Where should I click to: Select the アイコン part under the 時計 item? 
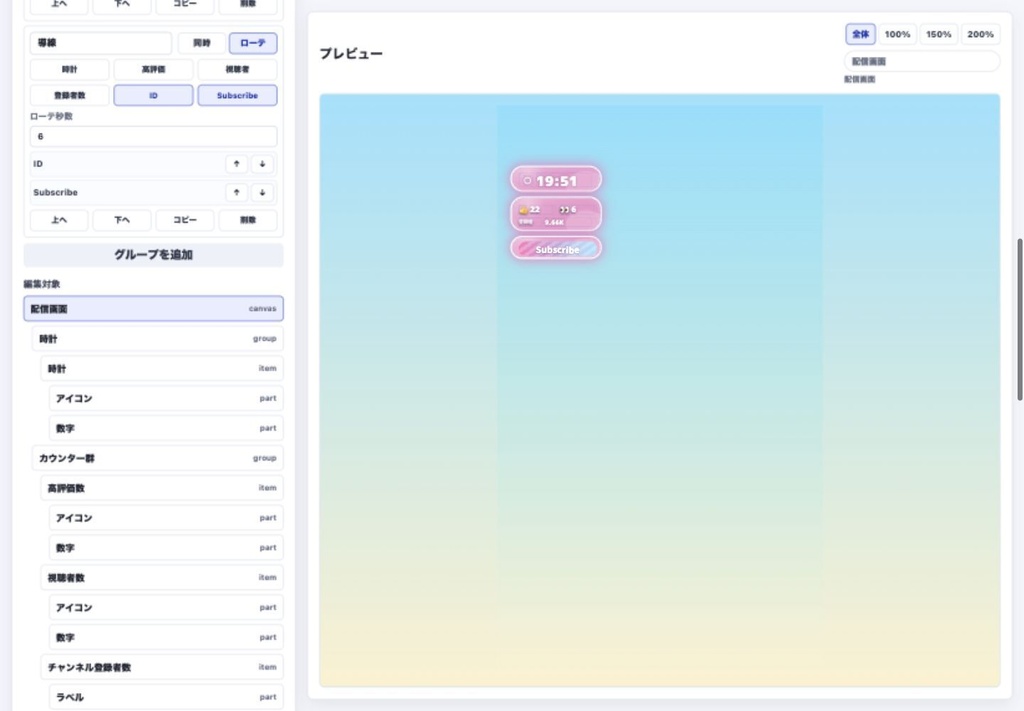[166, 398]
